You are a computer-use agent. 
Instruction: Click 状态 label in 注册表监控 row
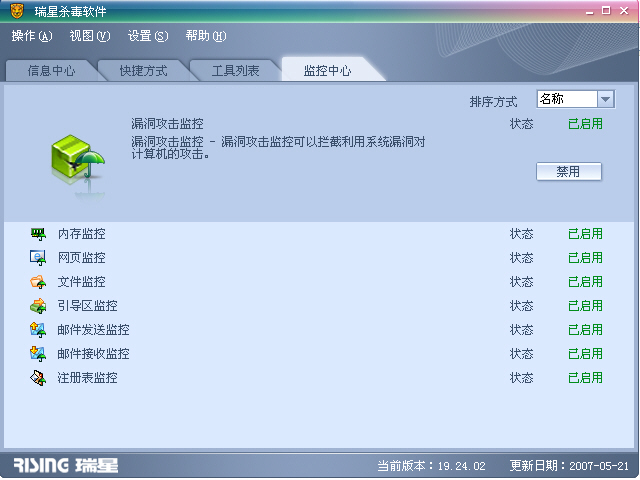[x=522, y=378]
